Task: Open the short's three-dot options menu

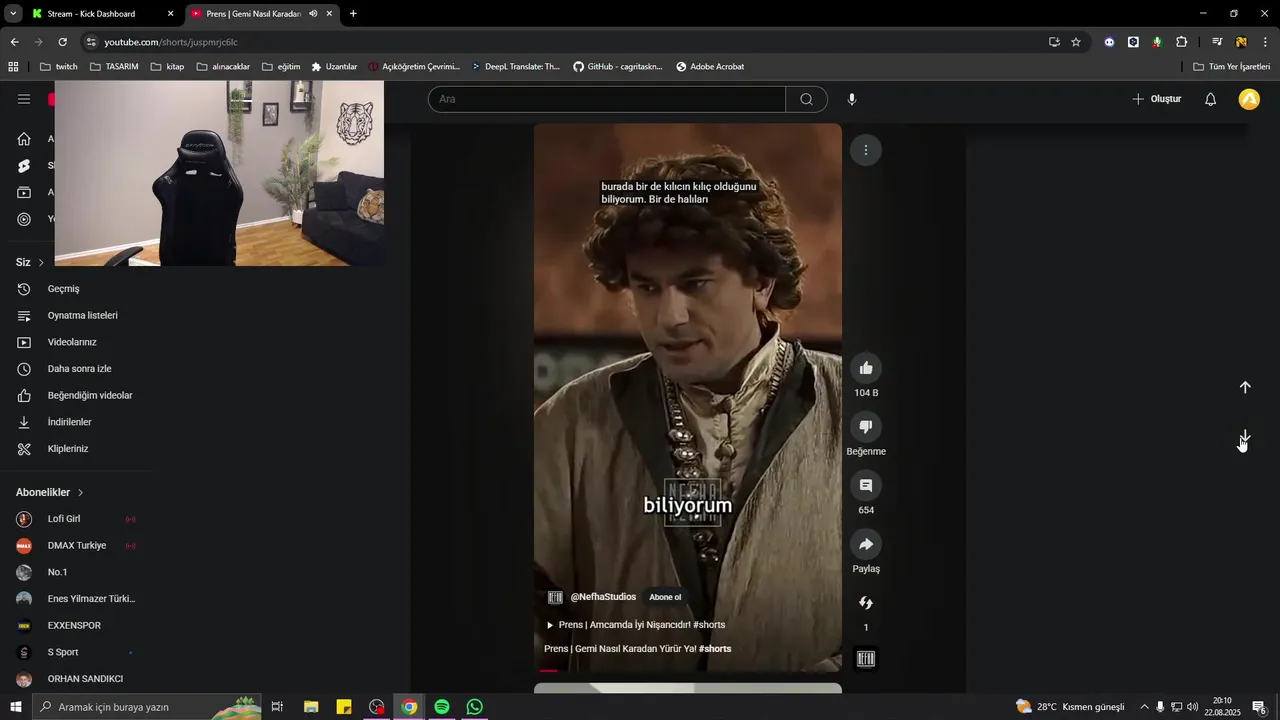Action: pos(866,150)
